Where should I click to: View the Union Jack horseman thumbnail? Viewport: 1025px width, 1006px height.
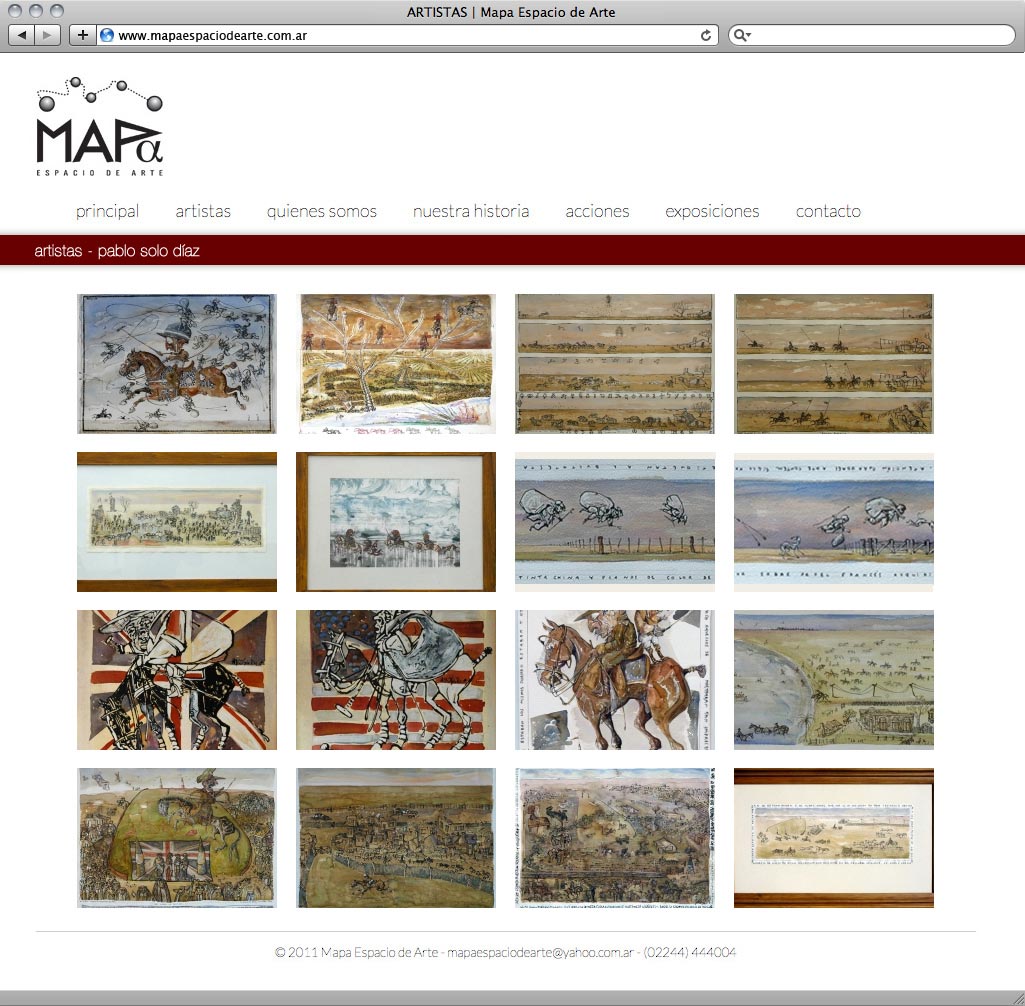176,680
